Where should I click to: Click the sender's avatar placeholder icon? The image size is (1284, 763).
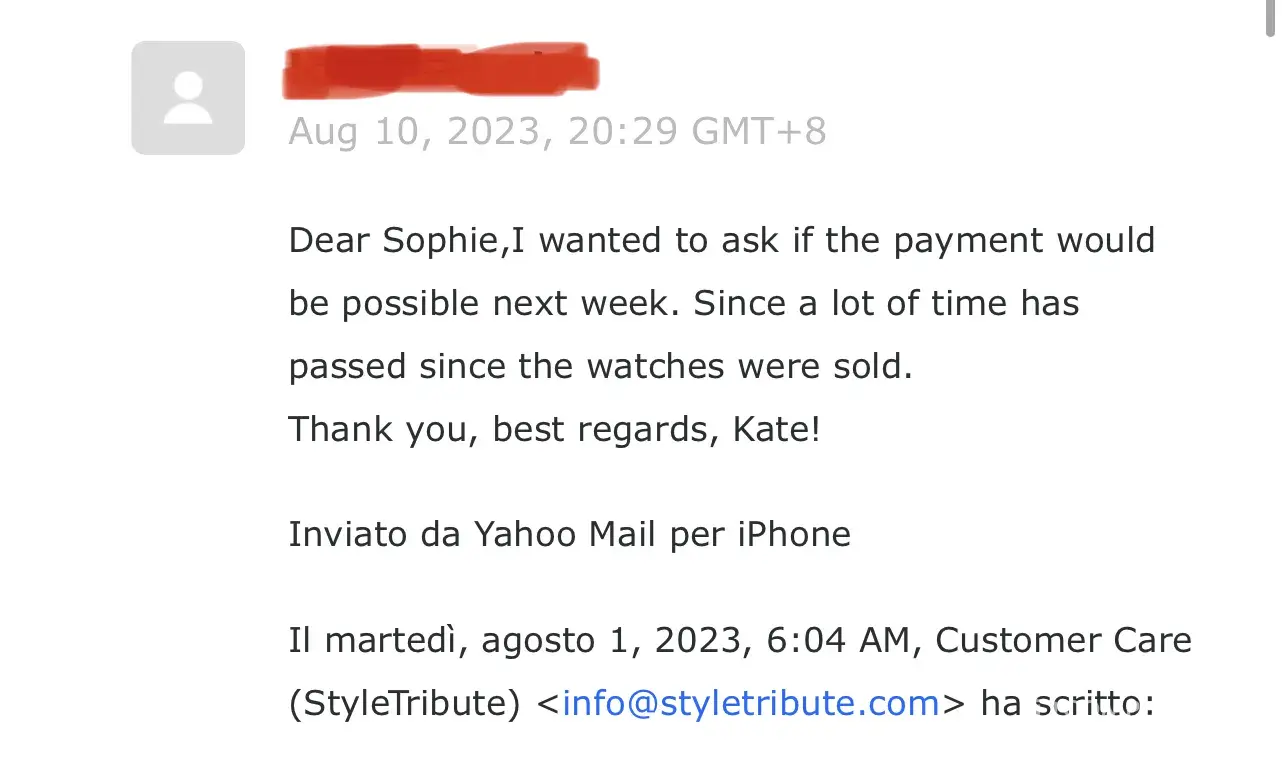coord(188,98)
